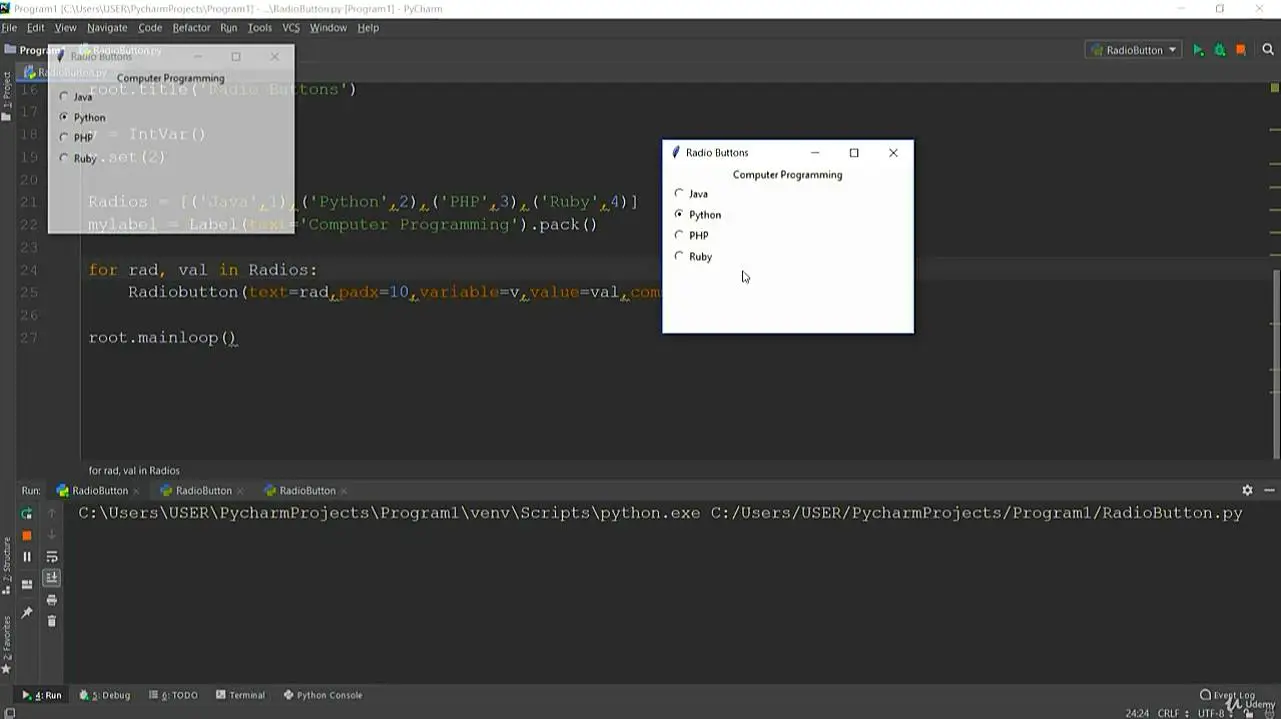Click the 'for rad, val in Radios:' code line

click(203, 270)
